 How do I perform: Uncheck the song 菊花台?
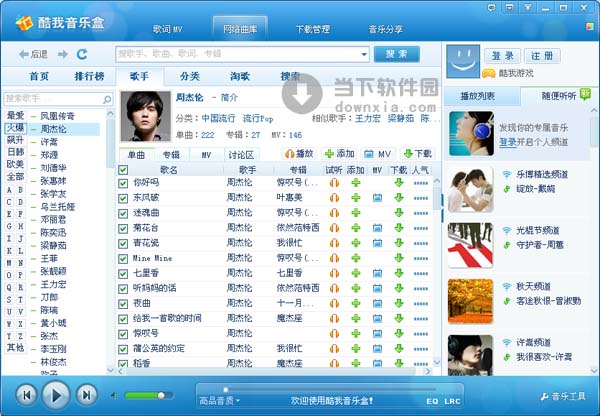tap(123, 228)
